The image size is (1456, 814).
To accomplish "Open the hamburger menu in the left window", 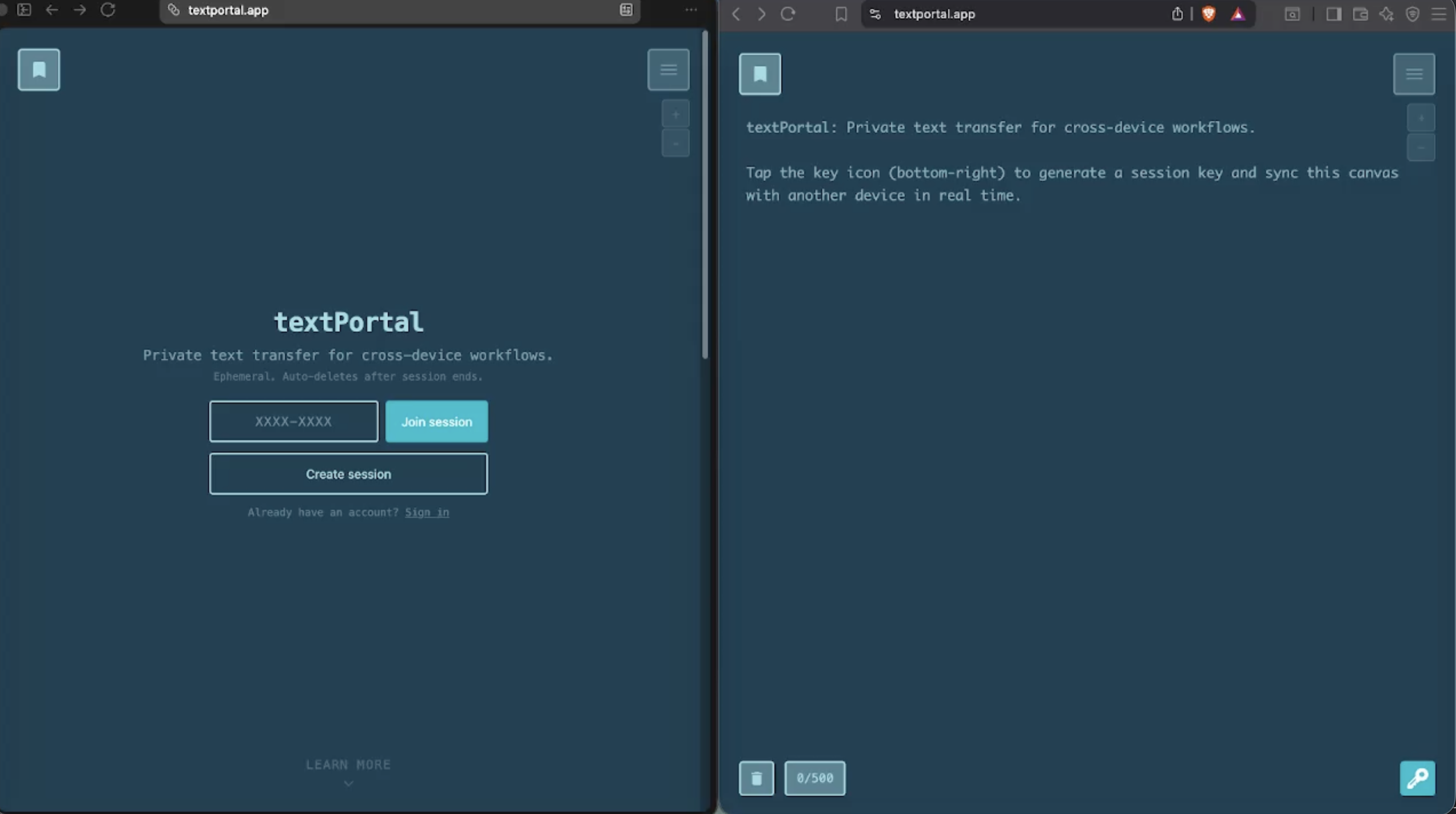I will click(x=669, y=70).
